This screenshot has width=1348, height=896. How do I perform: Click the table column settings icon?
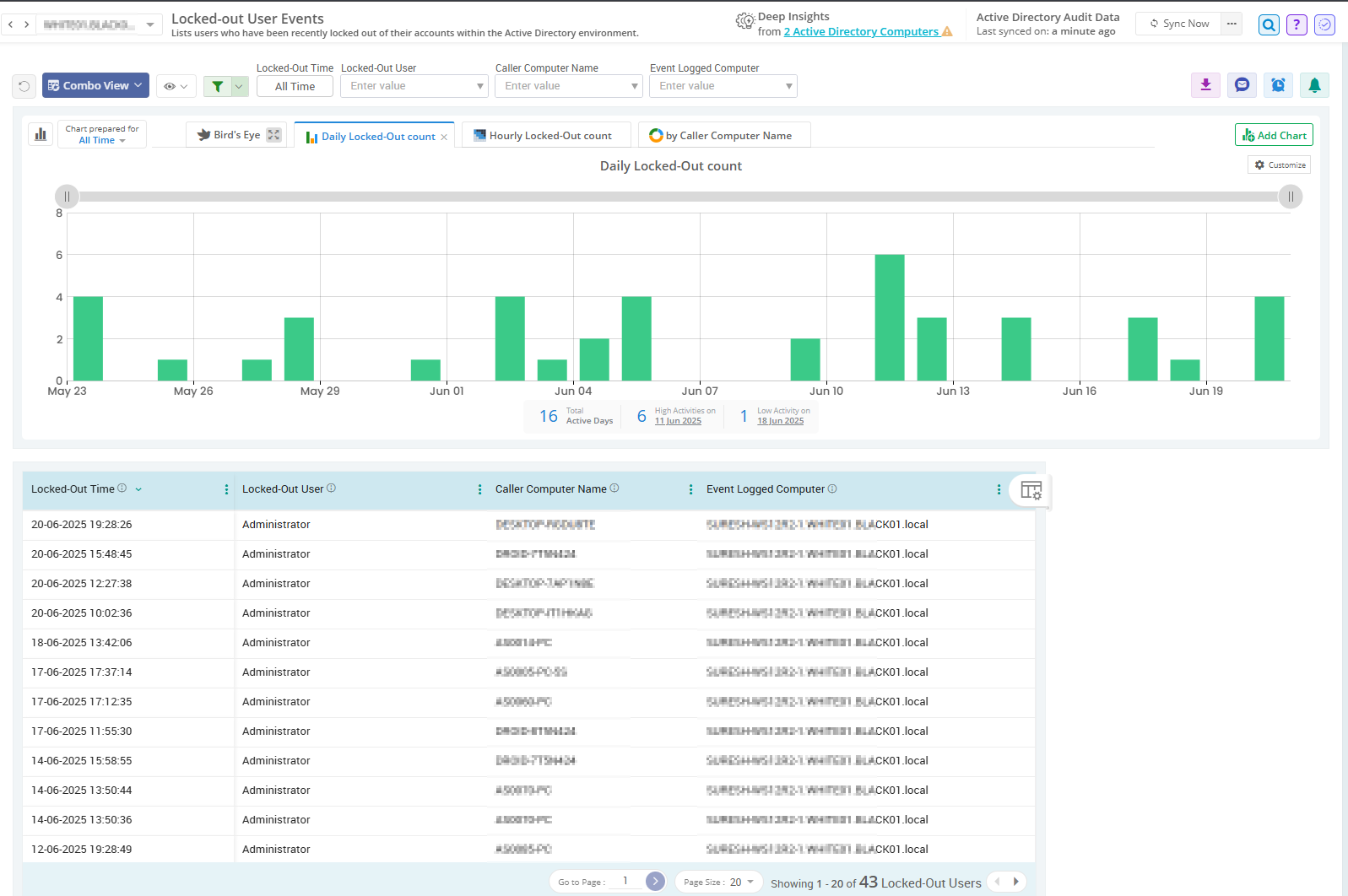click(x=1031, y=490)
